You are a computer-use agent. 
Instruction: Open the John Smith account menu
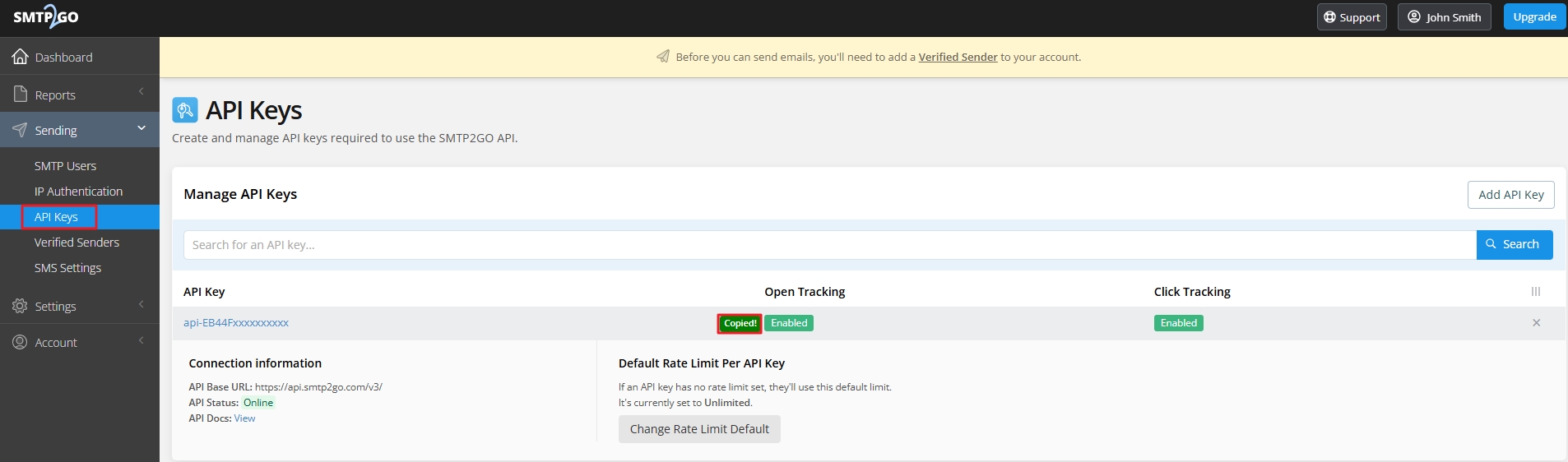click(x=1444, y=16)
